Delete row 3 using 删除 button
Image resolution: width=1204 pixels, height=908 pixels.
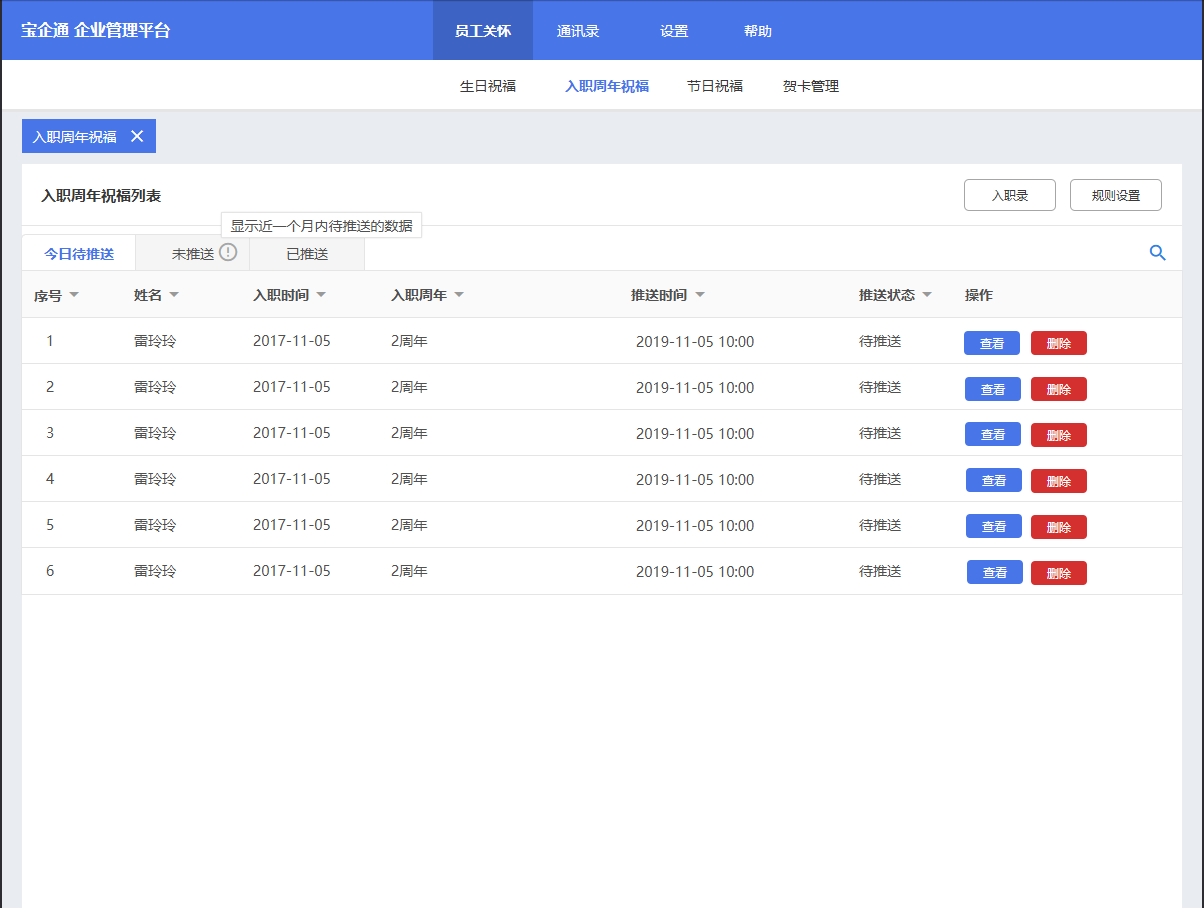click(x=1058, y=435)
